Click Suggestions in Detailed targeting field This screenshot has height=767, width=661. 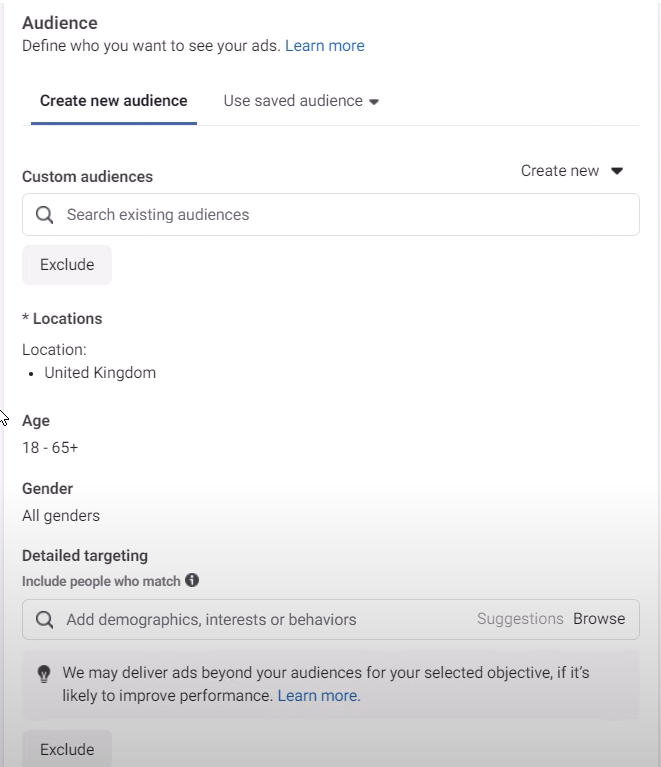(x=520, y=619)
